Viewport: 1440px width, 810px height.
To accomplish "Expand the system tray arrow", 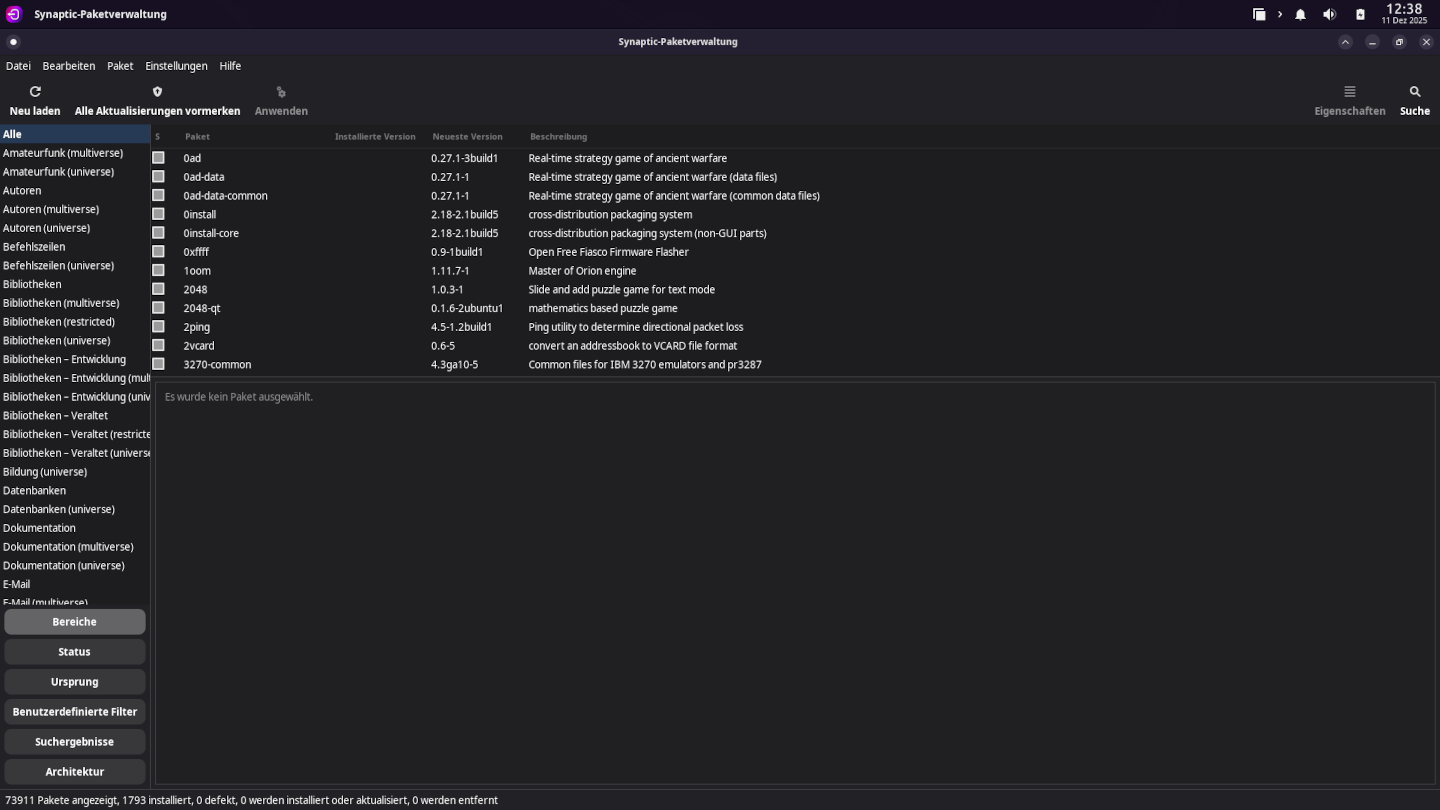I will [x=1280, y=15].
